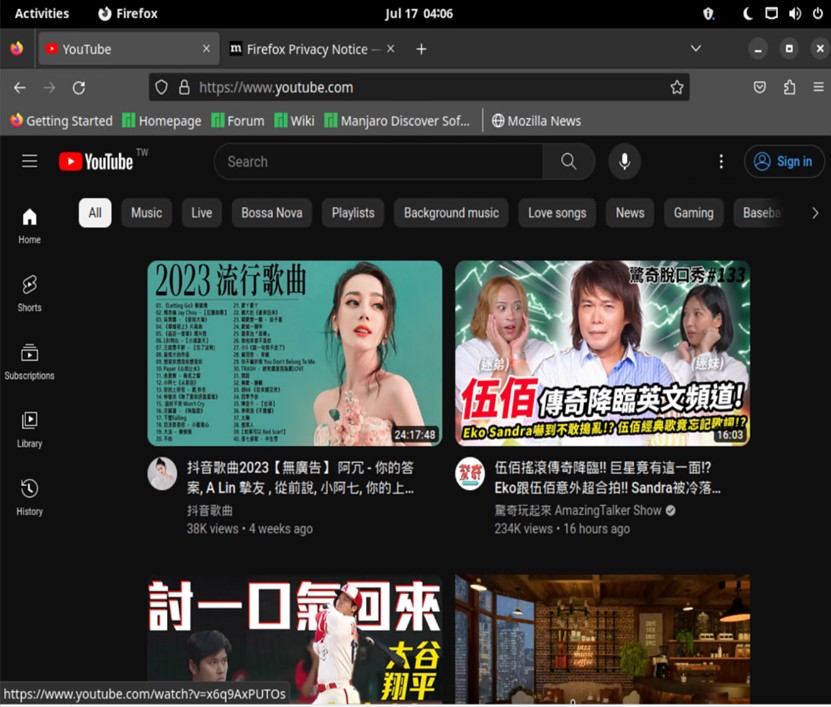Viewport: 831px width, 707px height.
Task: Open the tracking protection shield
Action: pos(162,87)
